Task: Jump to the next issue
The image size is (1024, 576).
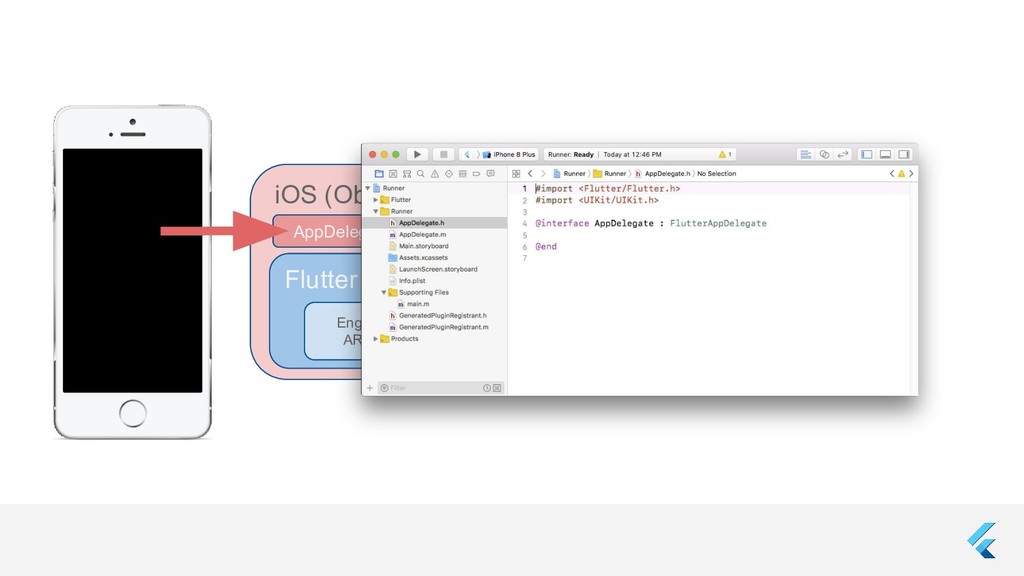Action: click(911, 174)
